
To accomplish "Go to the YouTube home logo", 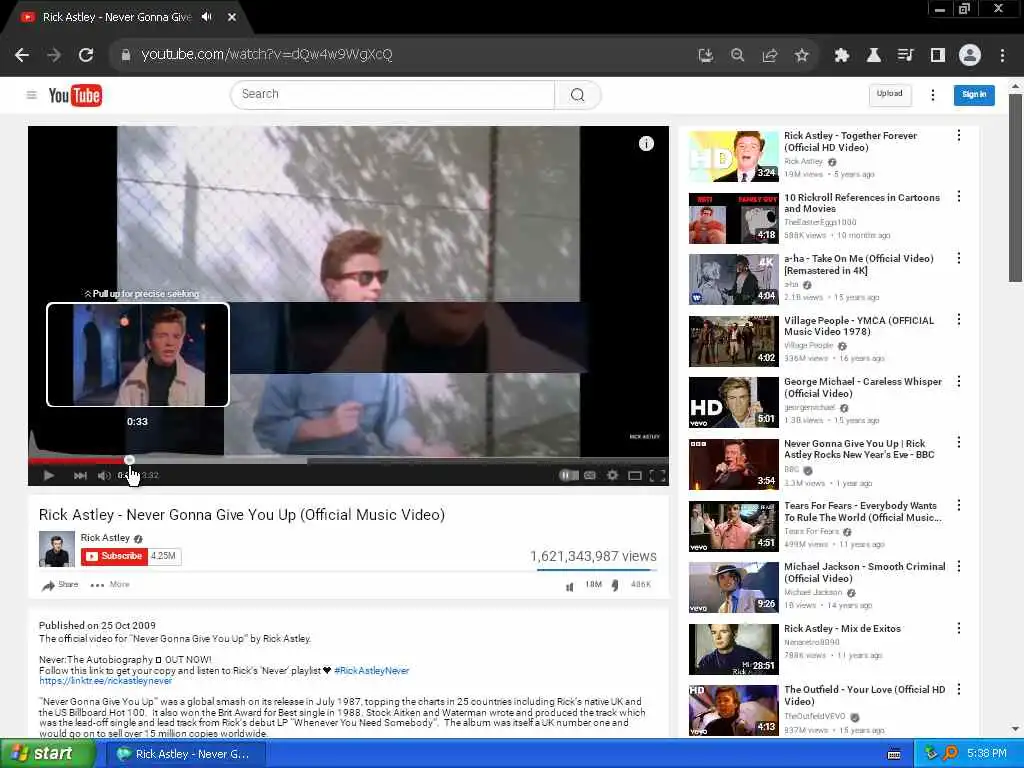I will click(x=75, y=95).
